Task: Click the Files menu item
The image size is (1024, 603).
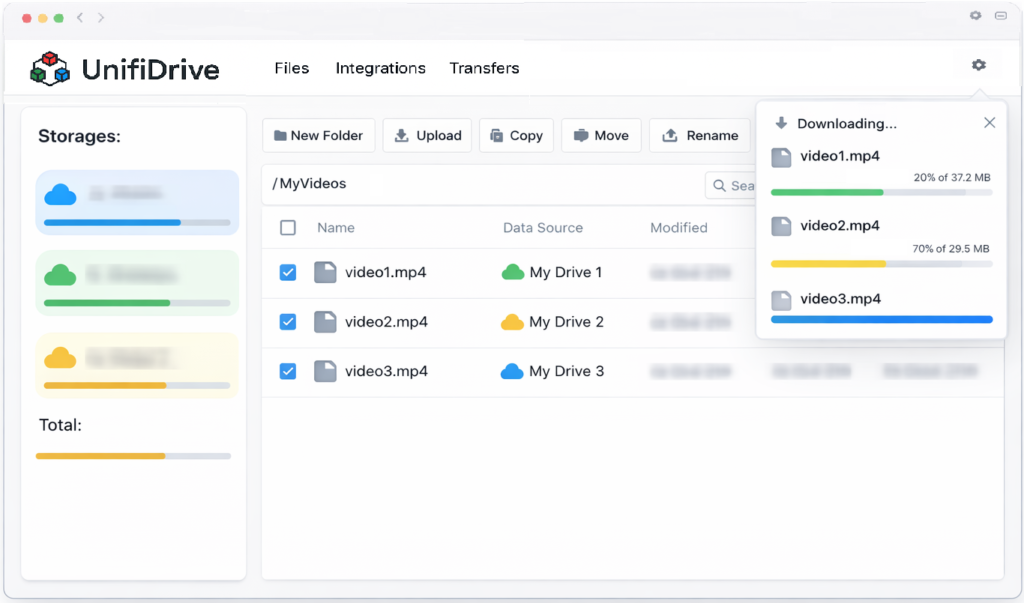Action: 291,68
